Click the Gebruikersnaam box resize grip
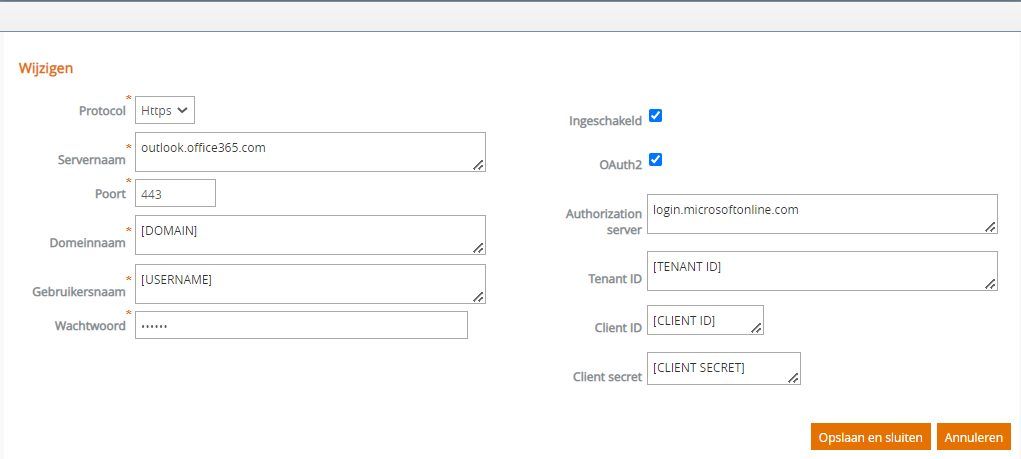 pyautogui.click(x=478, y=296)
